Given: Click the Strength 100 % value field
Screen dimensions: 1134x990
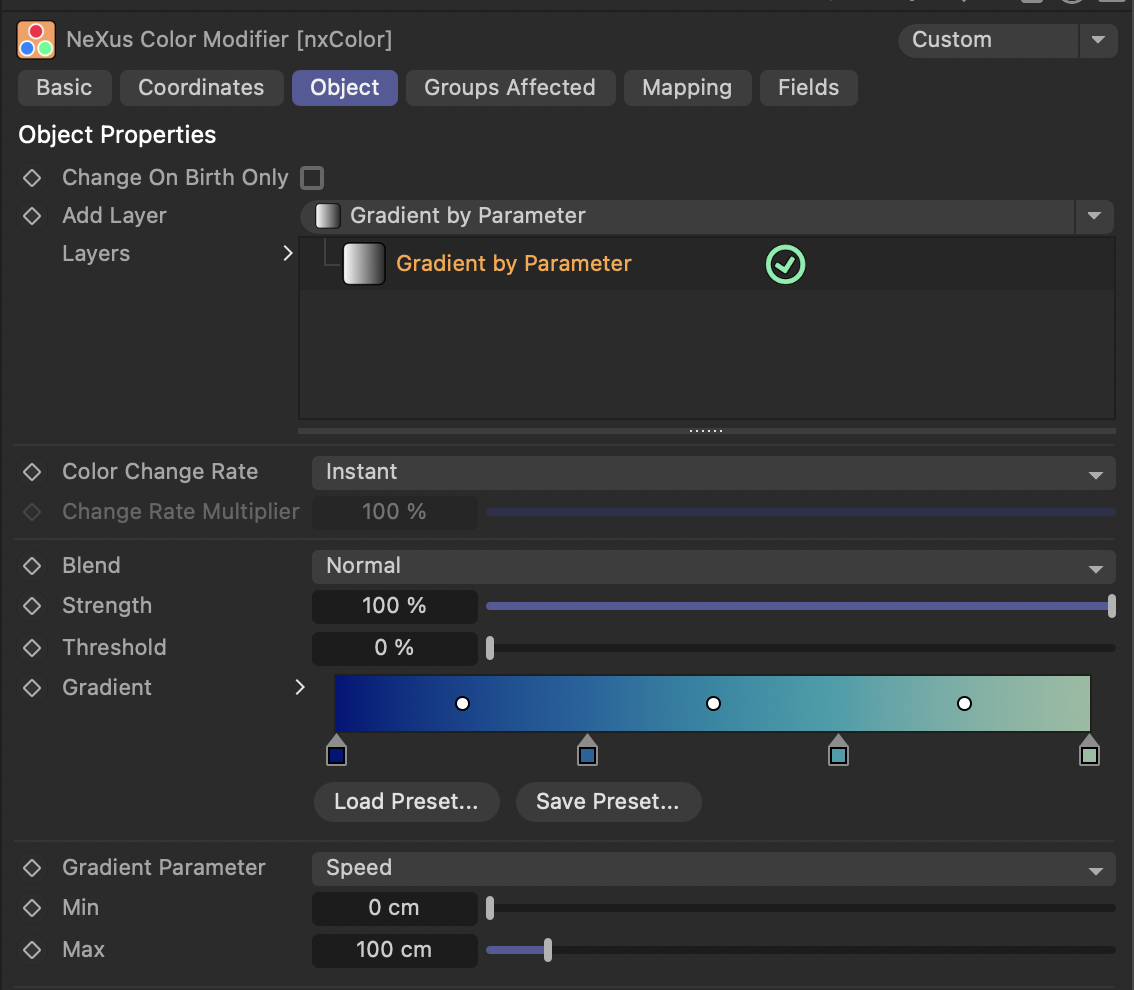Looking at the screenshot, I should (x=395, y=606).
